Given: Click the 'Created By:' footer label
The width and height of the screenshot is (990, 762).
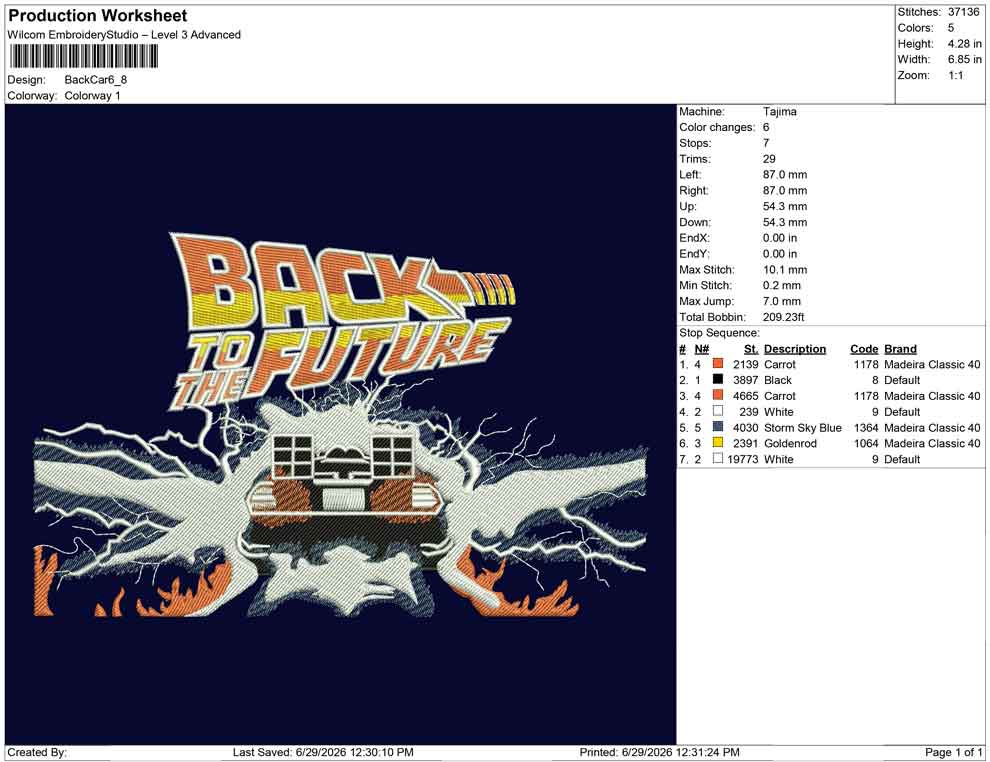Looking at the screenshot, I should [x=37, y=752].
